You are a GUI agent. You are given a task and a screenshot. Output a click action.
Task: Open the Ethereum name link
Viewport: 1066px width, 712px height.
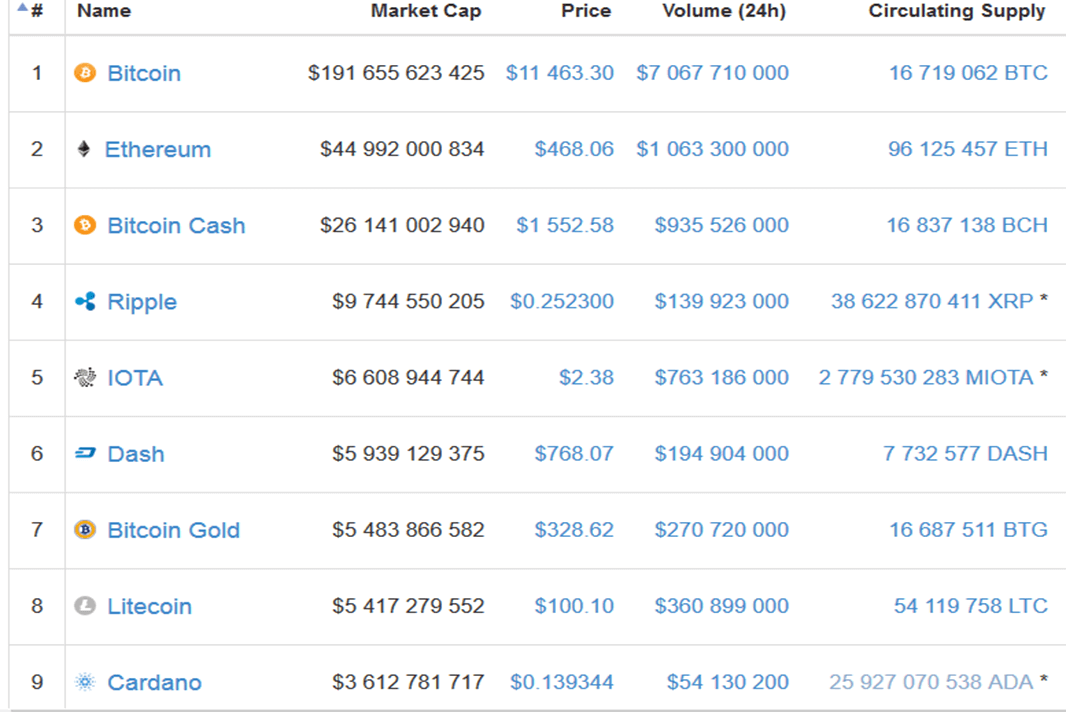[x=158, y=149]
